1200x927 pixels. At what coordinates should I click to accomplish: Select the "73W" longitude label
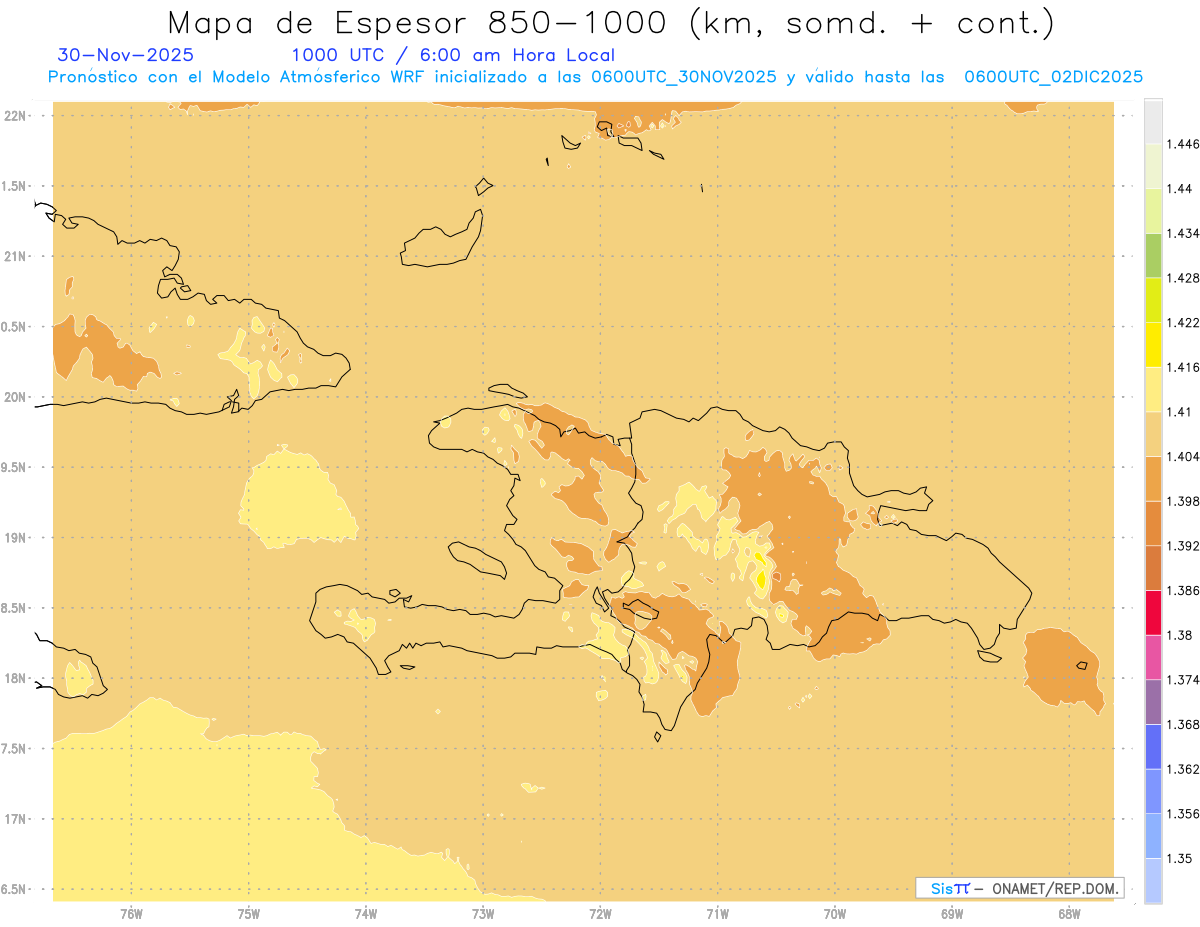pyautogui.click(x=483, y=914)
